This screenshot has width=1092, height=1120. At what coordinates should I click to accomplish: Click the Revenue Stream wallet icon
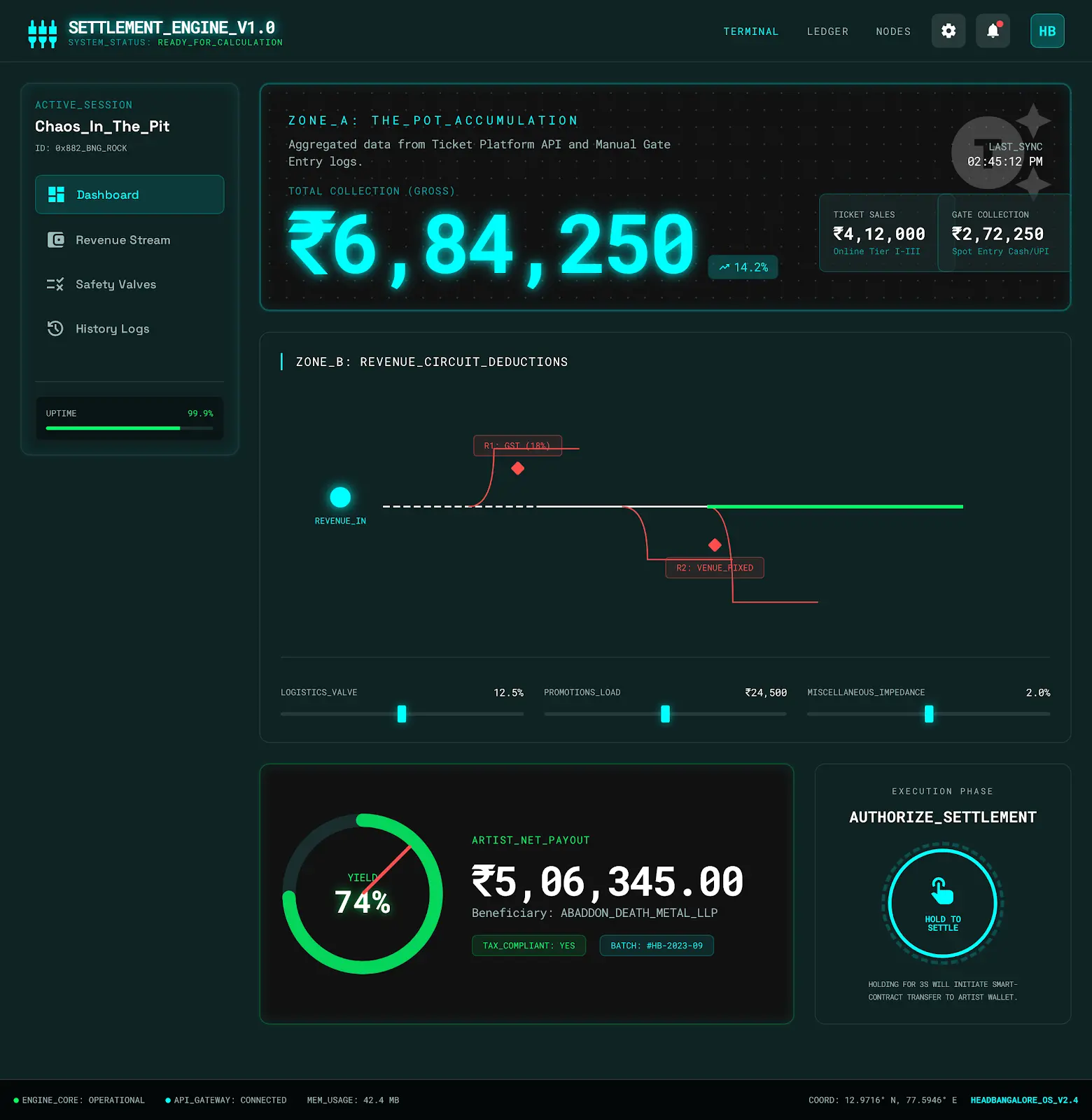click(x=55, y=240)
